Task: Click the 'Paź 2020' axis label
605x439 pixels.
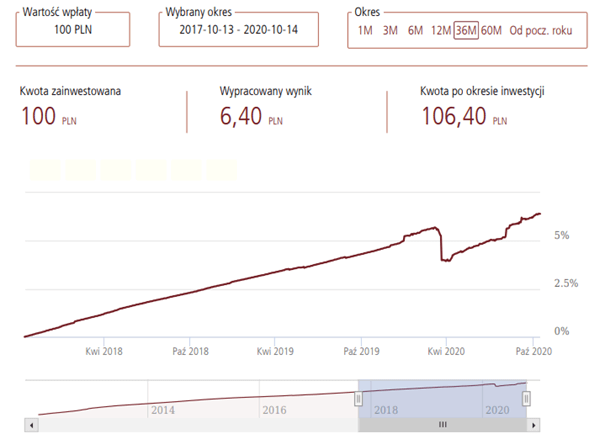Action: pos(534,351)
